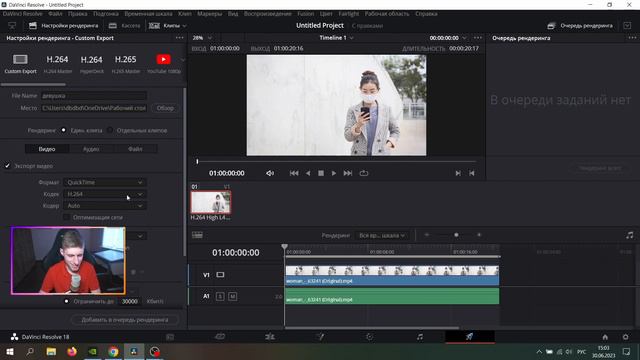Click the Обзор browse button

[x=165, y=108]
